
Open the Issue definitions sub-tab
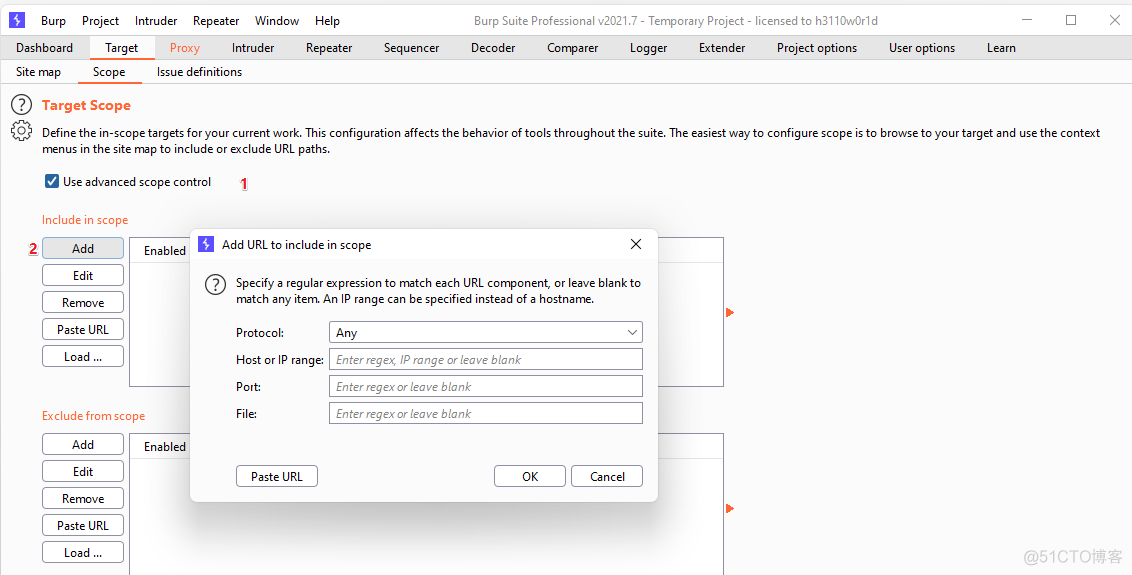[x=199, y=72]
